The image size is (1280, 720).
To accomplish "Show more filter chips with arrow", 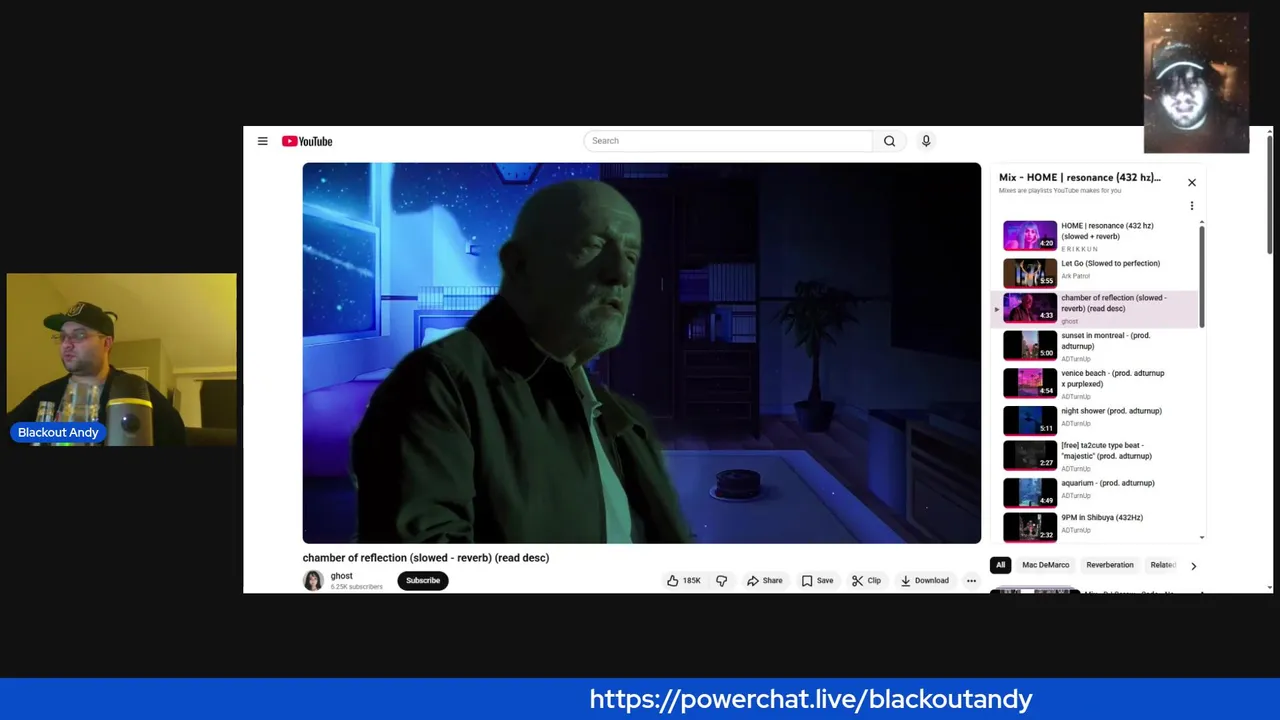I will [1193, 566].
